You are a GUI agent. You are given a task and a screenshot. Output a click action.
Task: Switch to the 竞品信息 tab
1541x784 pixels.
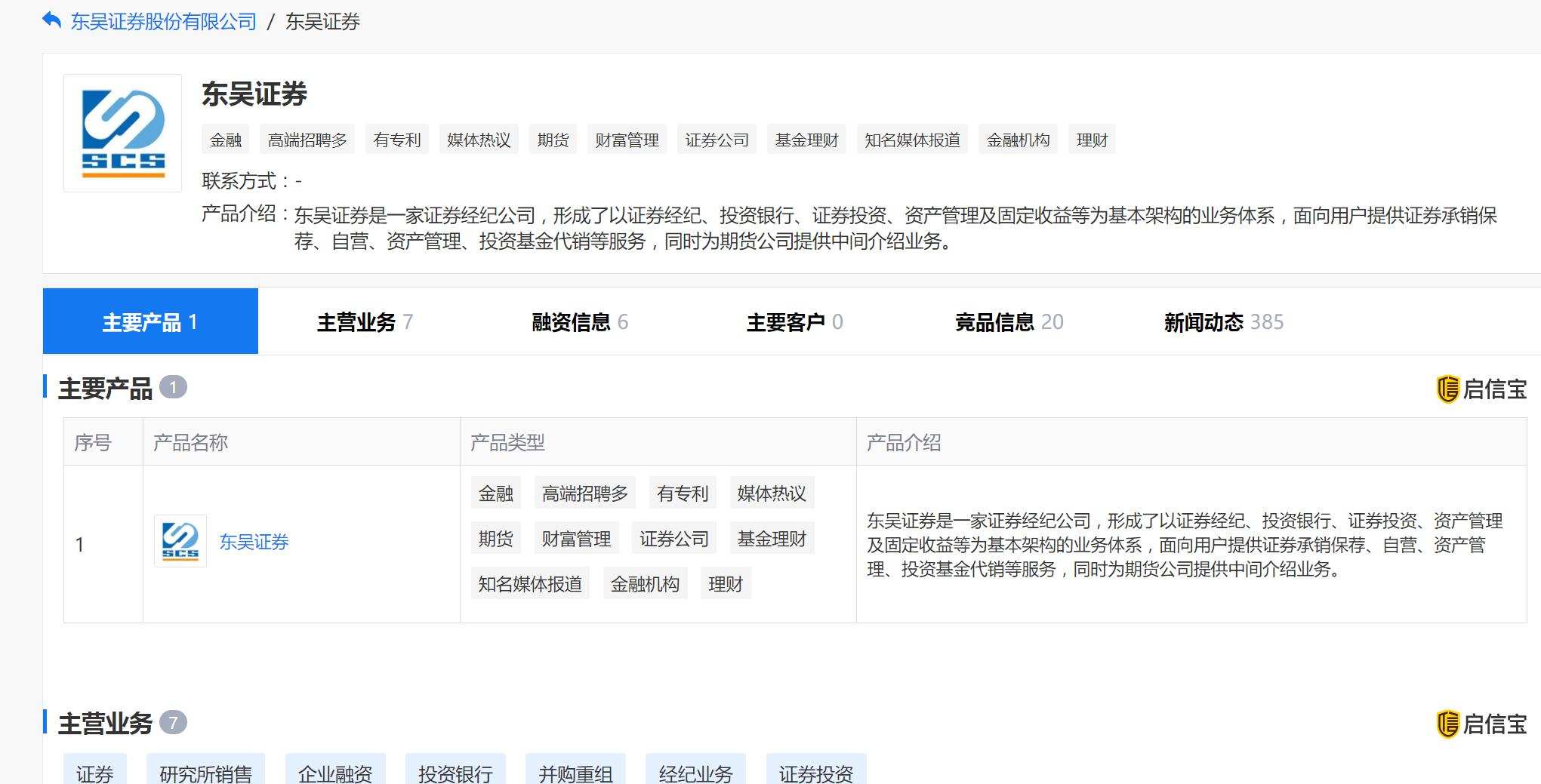(x=1009, y=322)
